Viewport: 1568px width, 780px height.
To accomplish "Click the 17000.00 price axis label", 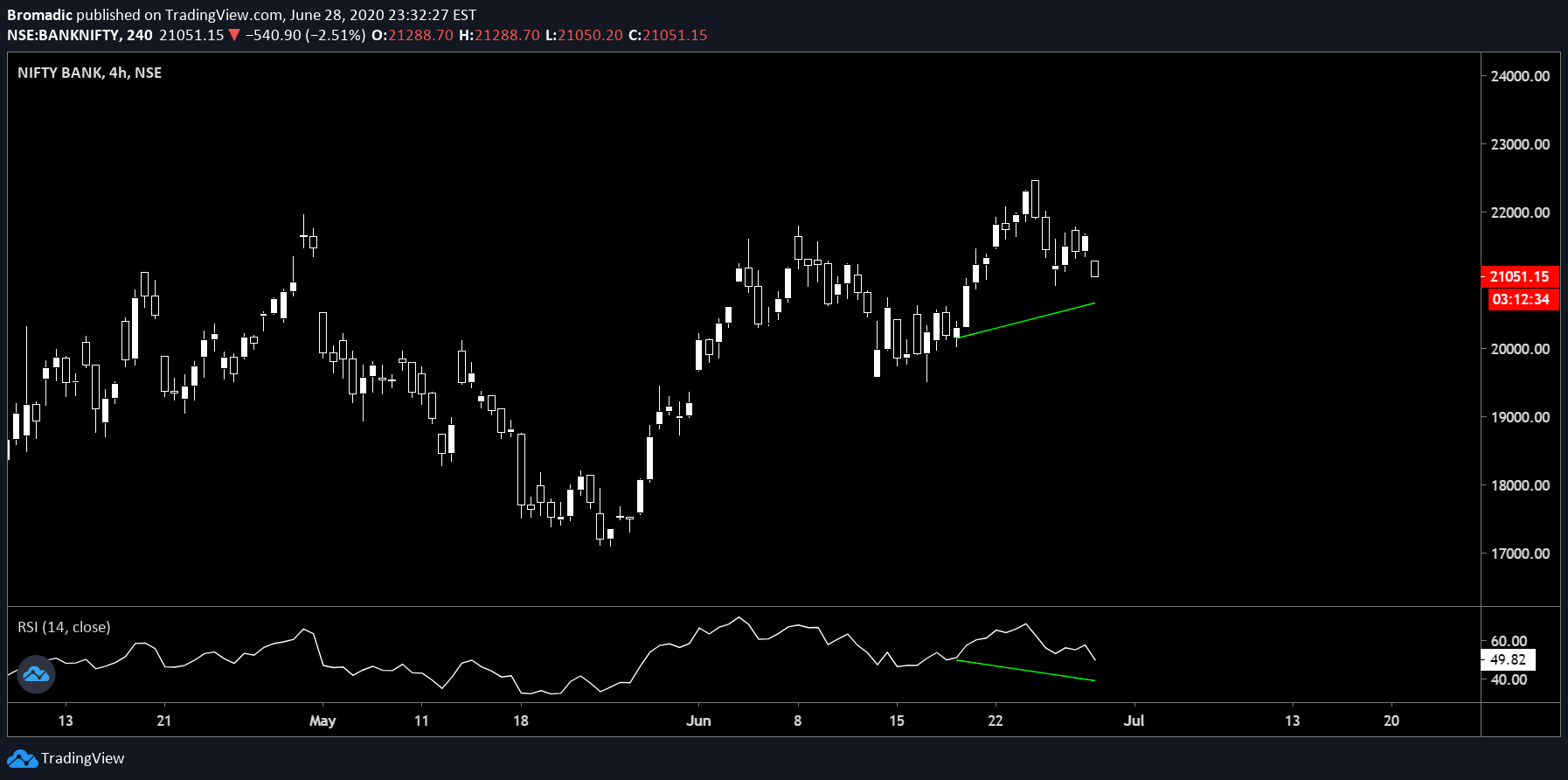I will pos(1520,554).
